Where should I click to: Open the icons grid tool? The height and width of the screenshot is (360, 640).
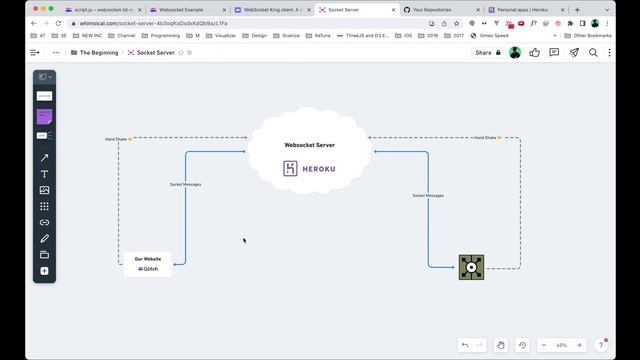[44, 207]
